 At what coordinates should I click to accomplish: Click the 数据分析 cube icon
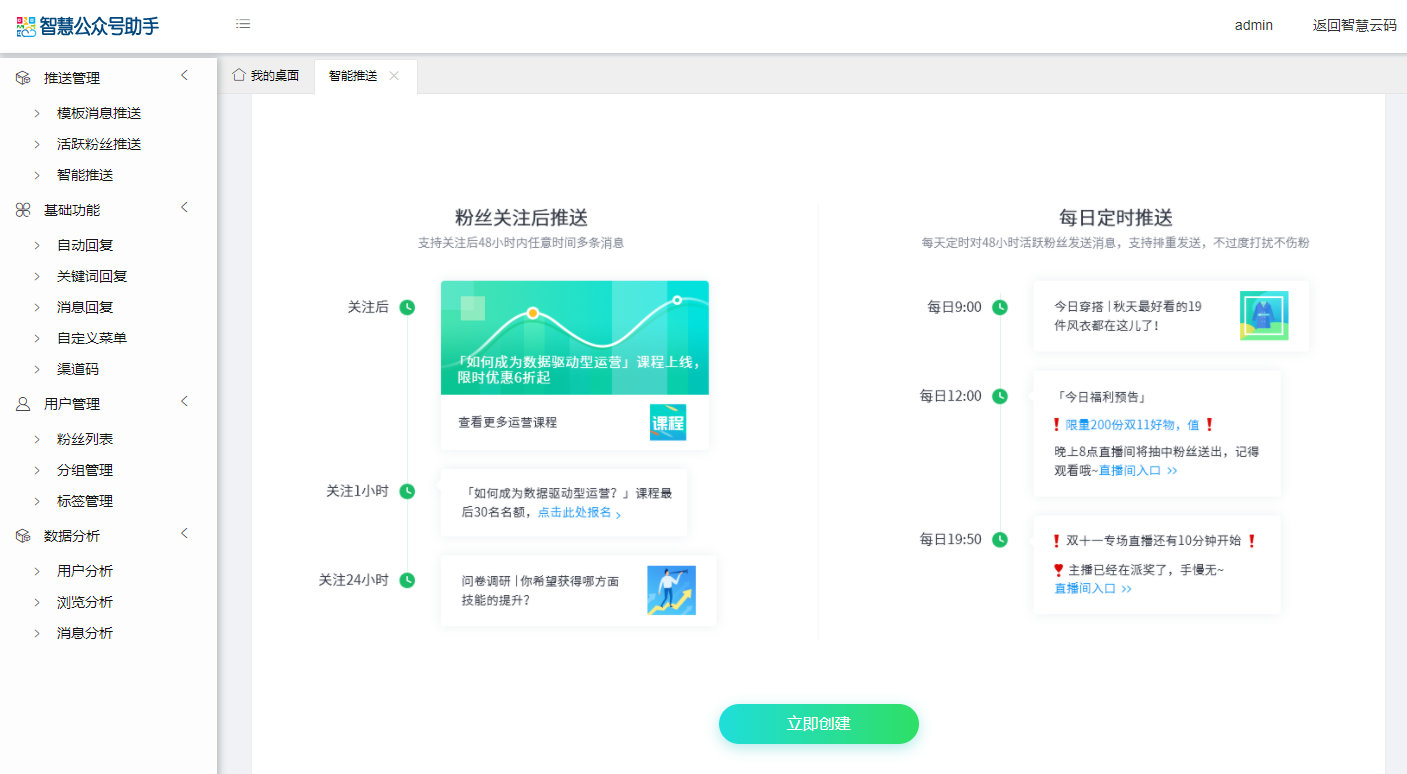pyautogui.click(x=23, y=536)
